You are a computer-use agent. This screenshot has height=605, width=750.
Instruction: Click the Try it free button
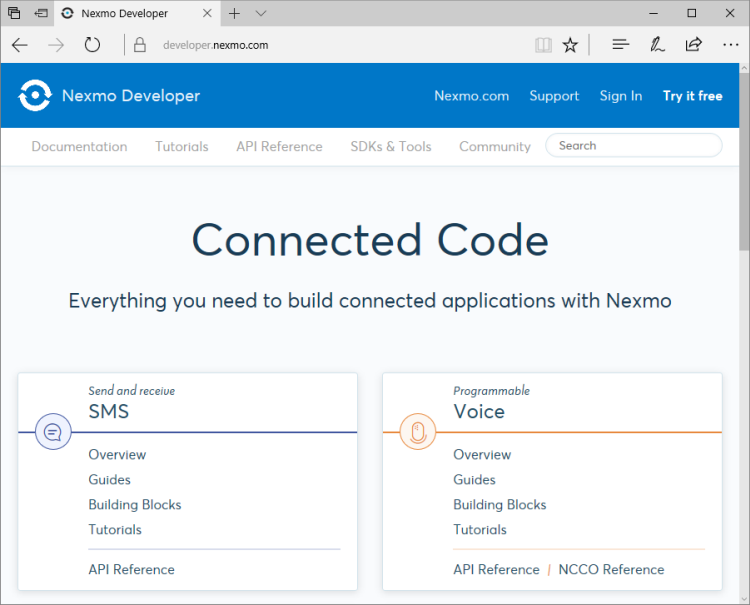pos(693,96)
